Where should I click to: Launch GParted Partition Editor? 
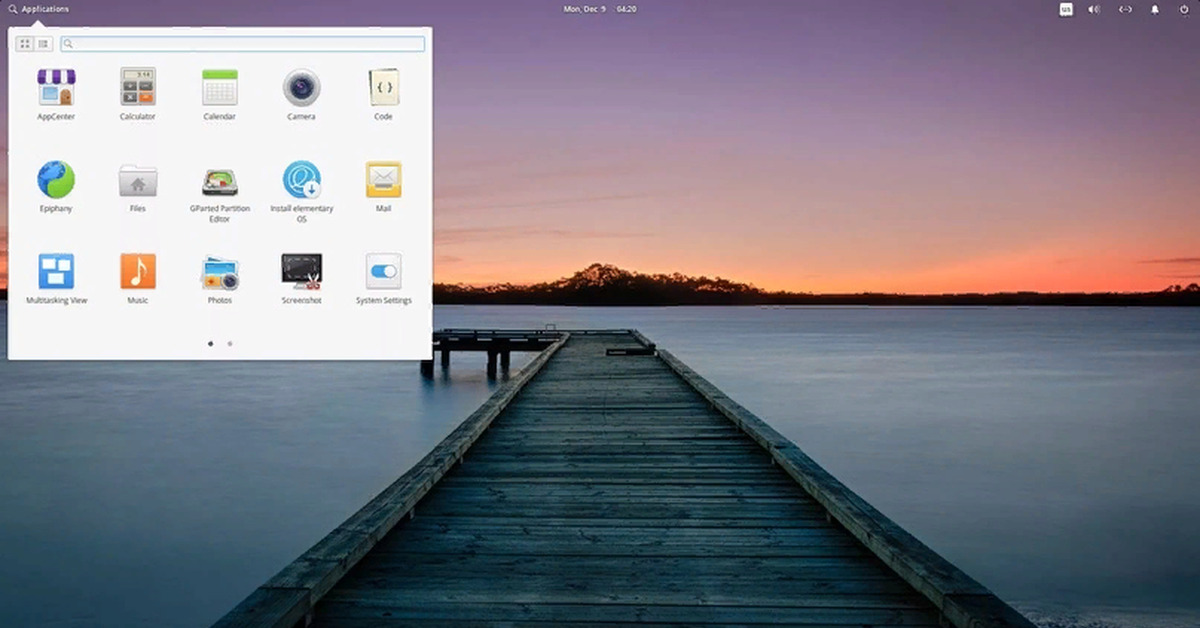[220, 182]
